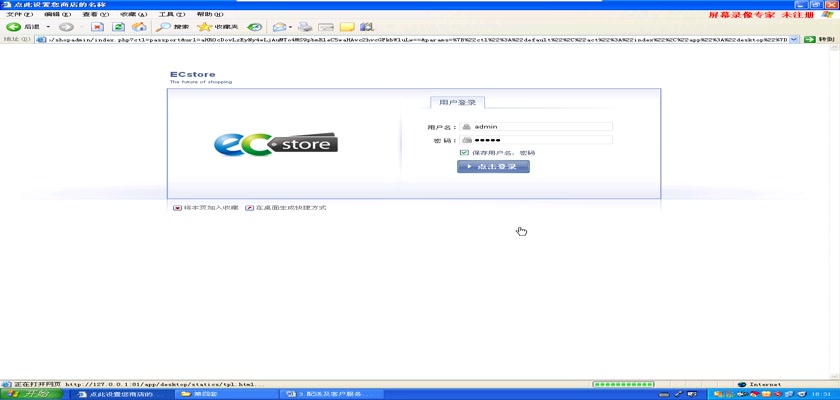Click the last icon in the browser toolbar
The image size is (840, 400).
pyautogui.click(x=367, y=27)
